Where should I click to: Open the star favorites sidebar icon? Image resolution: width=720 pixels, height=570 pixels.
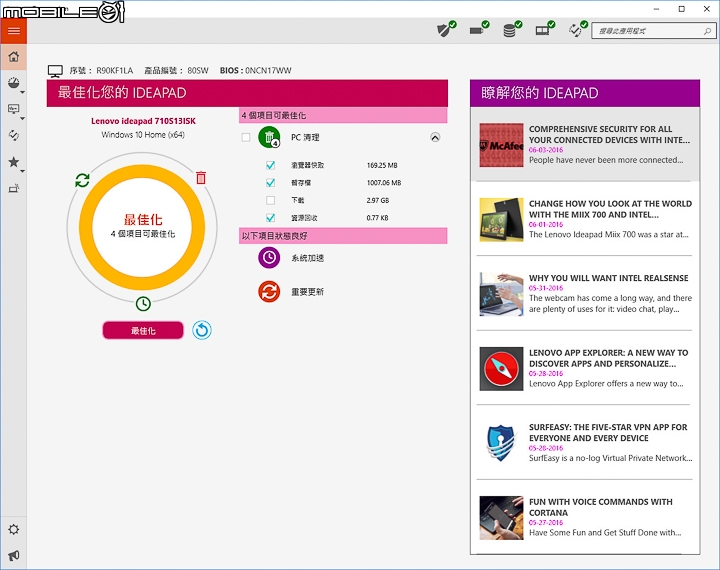14,162
